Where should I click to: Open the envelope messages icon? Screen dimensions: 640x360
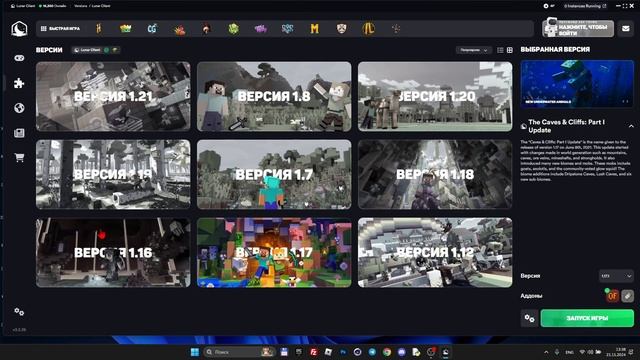point(625,29)
